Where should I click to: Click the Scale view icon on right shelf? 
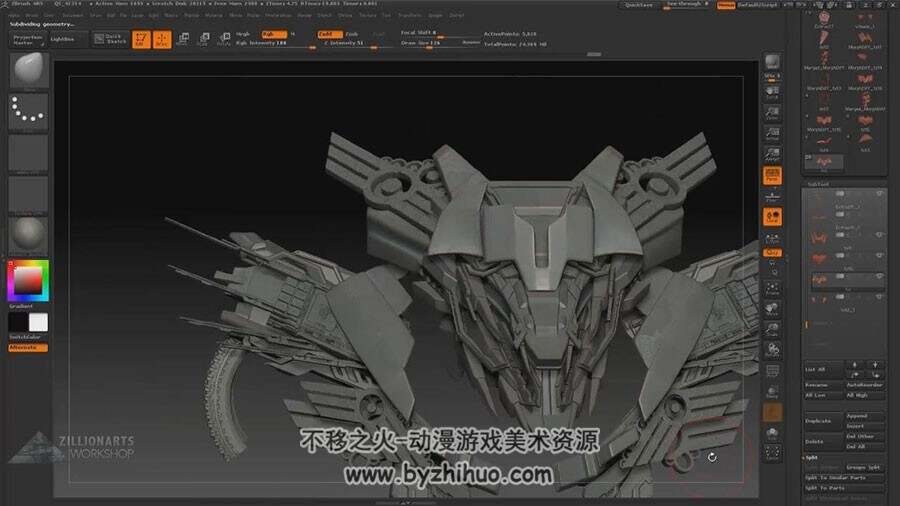click(x=772, y=329)
